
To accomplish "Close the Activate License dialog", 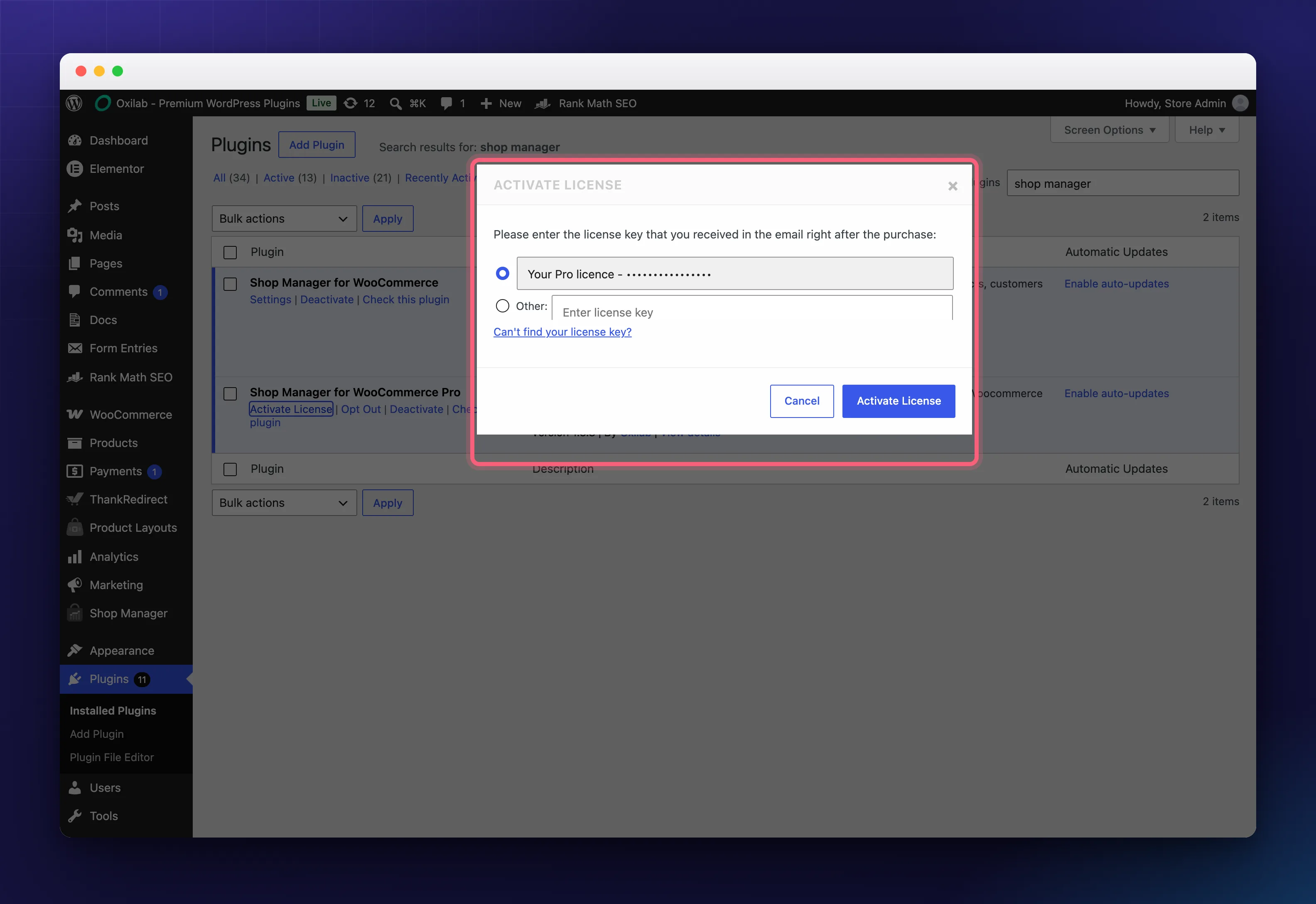I will pos(953,186).
